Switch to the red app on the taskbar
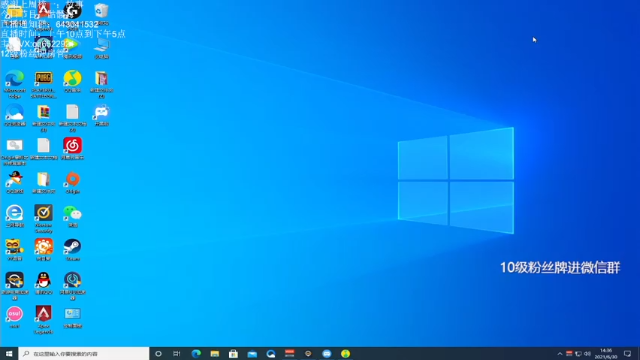The image size is (640, 360). click(x=289, y=353)
